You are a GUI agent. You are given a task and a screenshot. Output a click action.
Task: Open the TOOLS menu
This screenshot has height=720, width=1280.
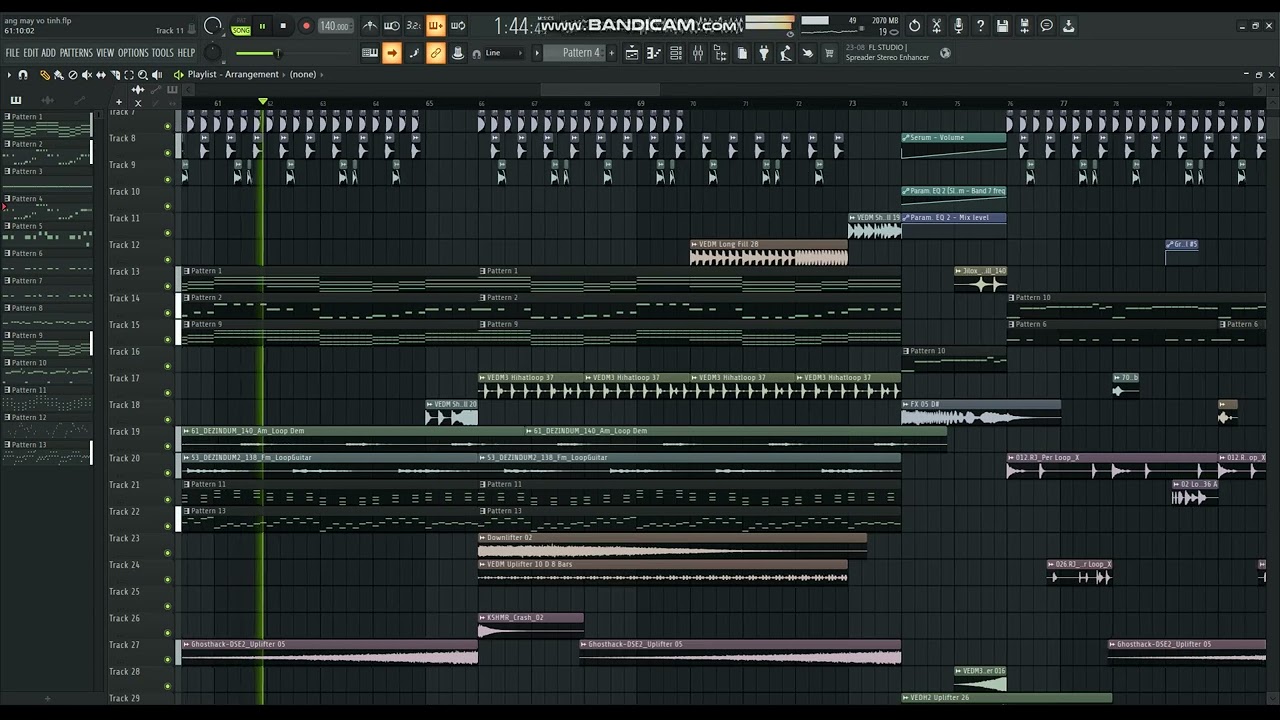tap(162, 53)
